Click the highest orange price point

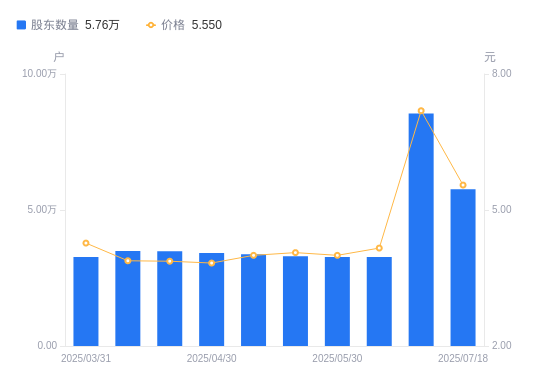tap(421, 111)
